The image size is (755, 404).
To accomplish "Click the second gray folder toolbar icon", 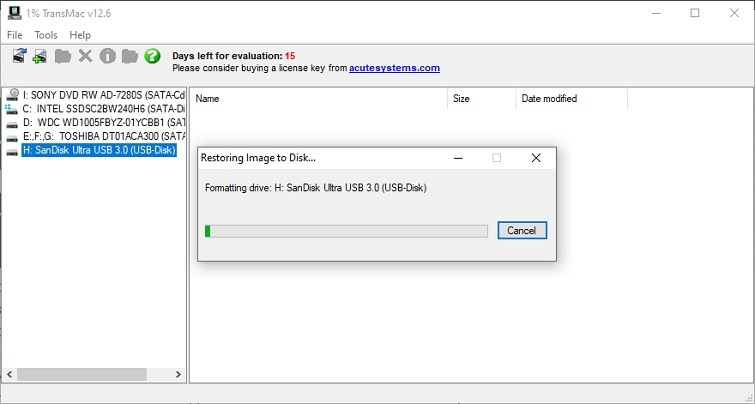I will [130, 56].
